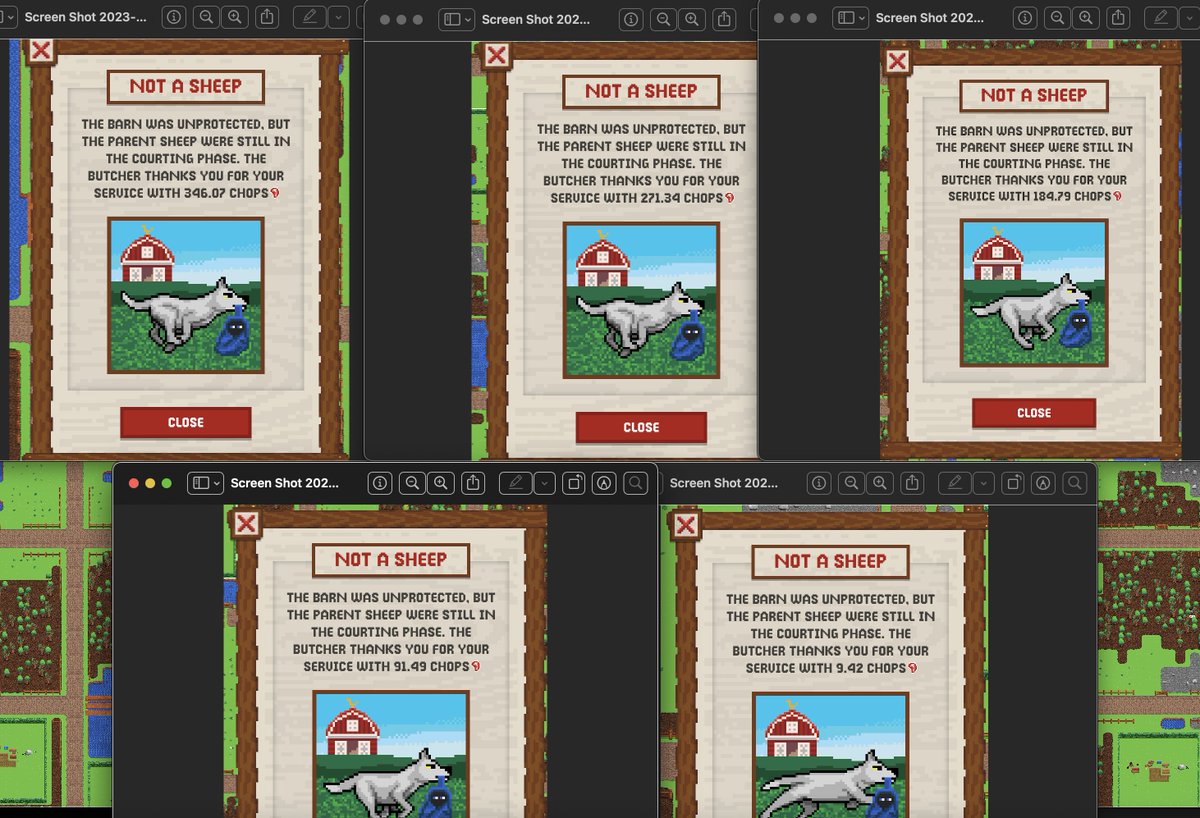
Task: Click the red X on the 346.07 CHOPS dialog
Action: coord(40,51)
